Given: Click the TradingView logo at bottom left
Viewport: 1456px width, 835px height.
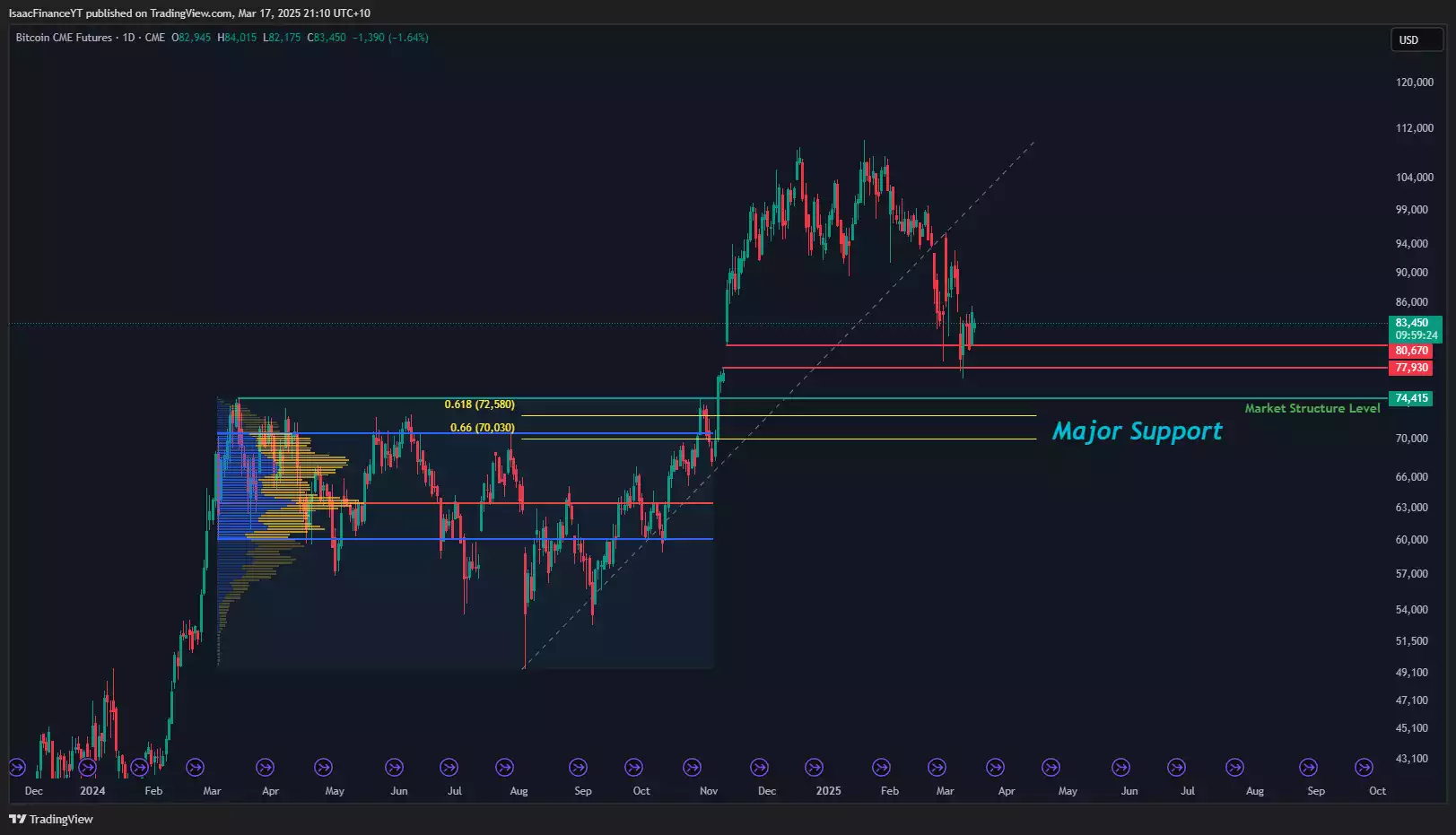Looking at the screenshot, I should pos(18,819).
